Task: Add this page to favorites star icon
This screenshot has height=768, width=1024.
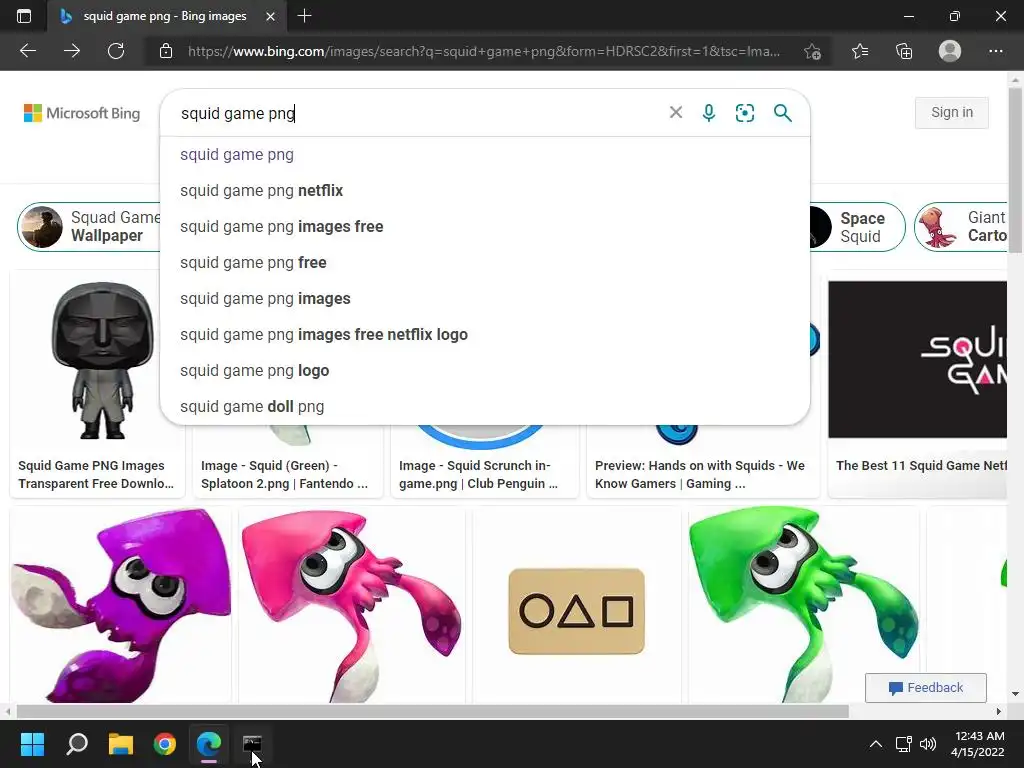Action: [812, 51]
